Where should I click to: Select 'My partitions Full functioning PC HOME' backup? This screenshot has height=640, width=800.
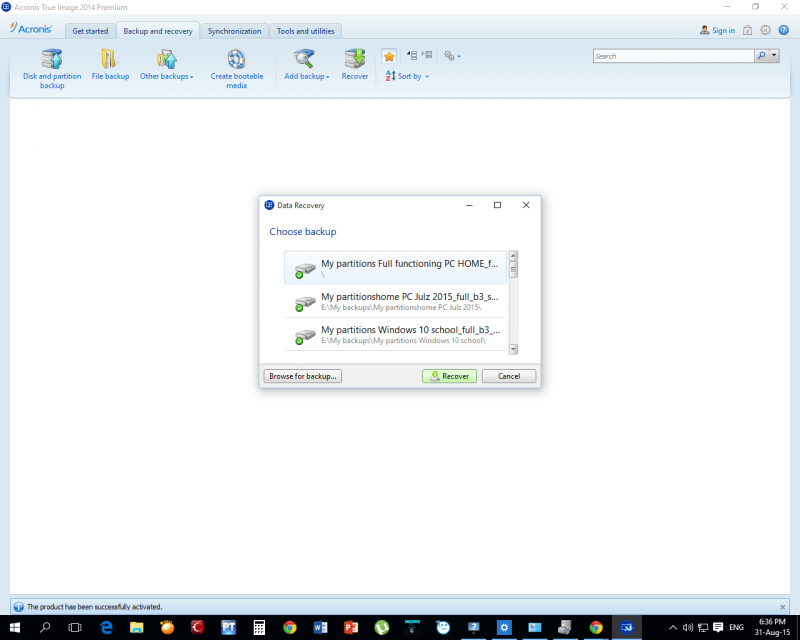click(395, 267)
